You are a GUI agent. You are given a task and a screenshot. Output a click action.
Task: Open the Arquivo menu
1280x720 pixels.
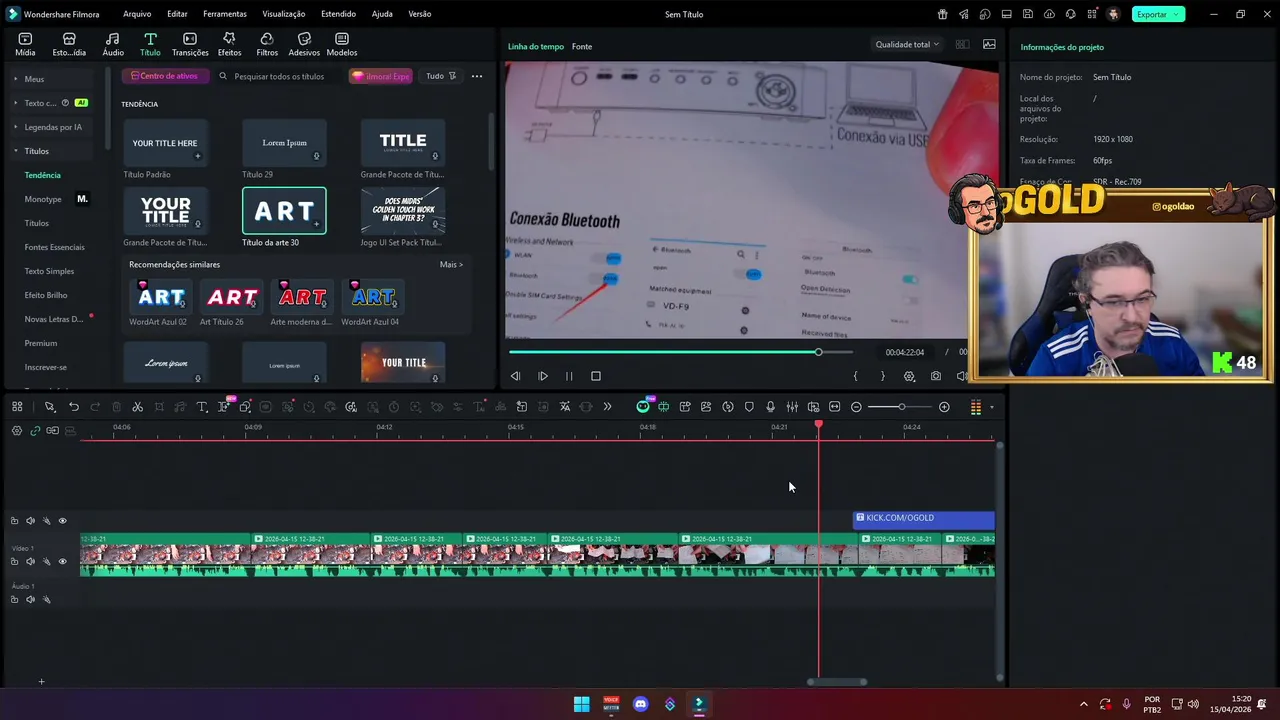[x=137, y=14]
